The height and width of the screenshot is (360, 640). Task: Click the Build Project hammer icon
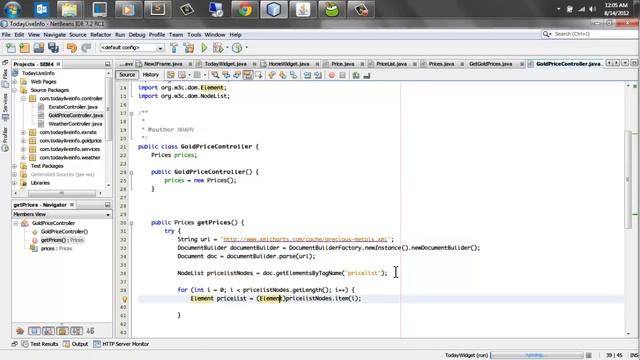tap(174, 48)
